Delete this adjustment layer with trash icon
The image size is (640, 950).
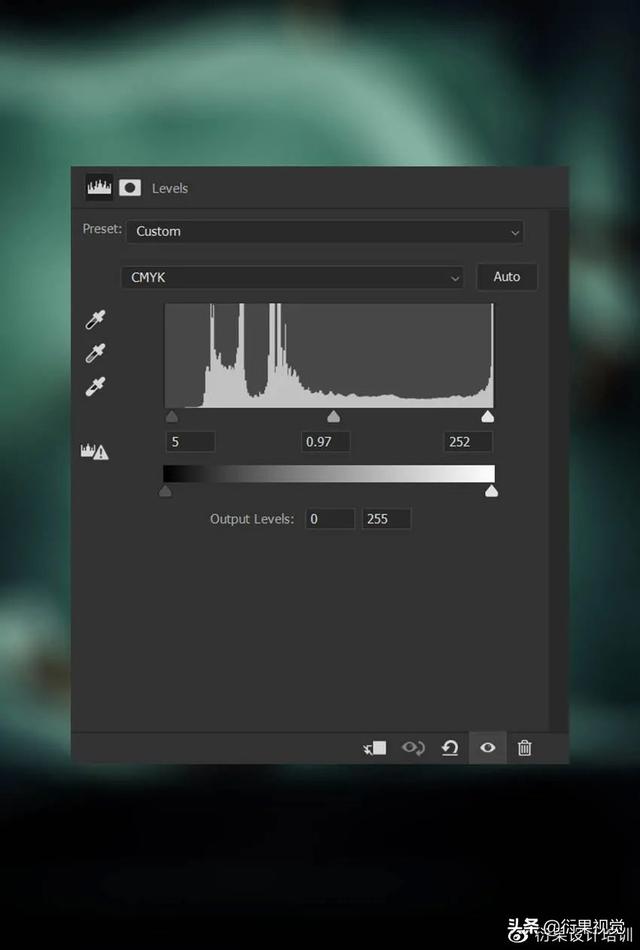pyautogui.click(x=524, y=748)
